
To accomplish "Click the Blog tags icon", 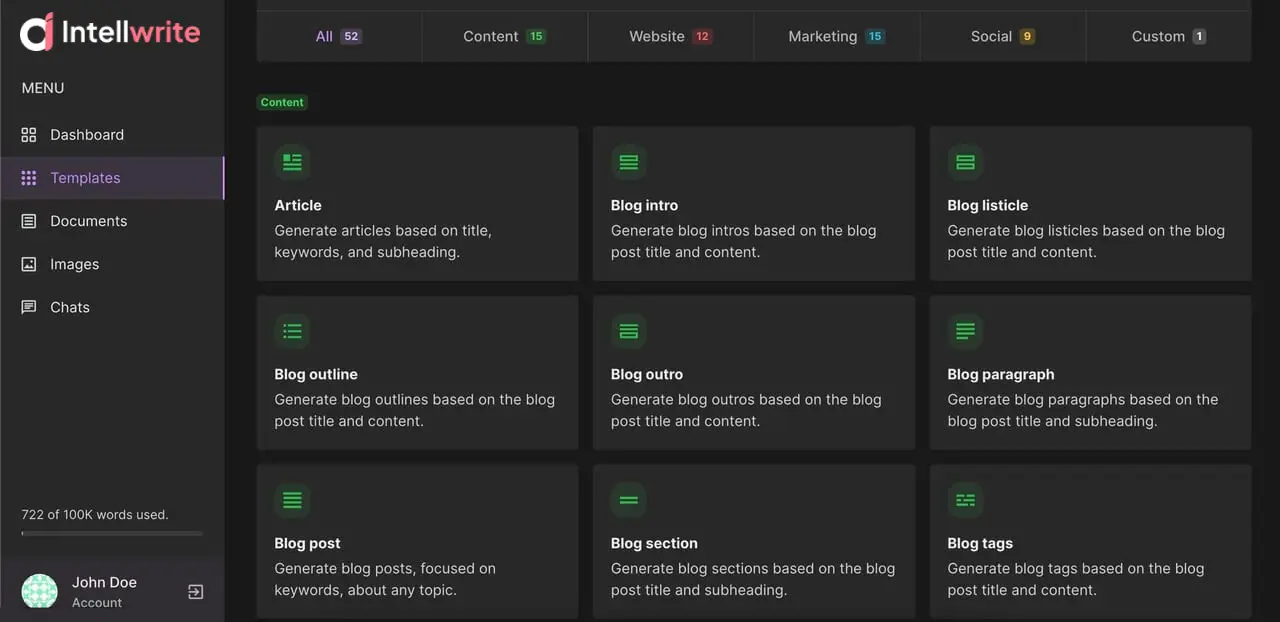I will click(x=965, y=499).
